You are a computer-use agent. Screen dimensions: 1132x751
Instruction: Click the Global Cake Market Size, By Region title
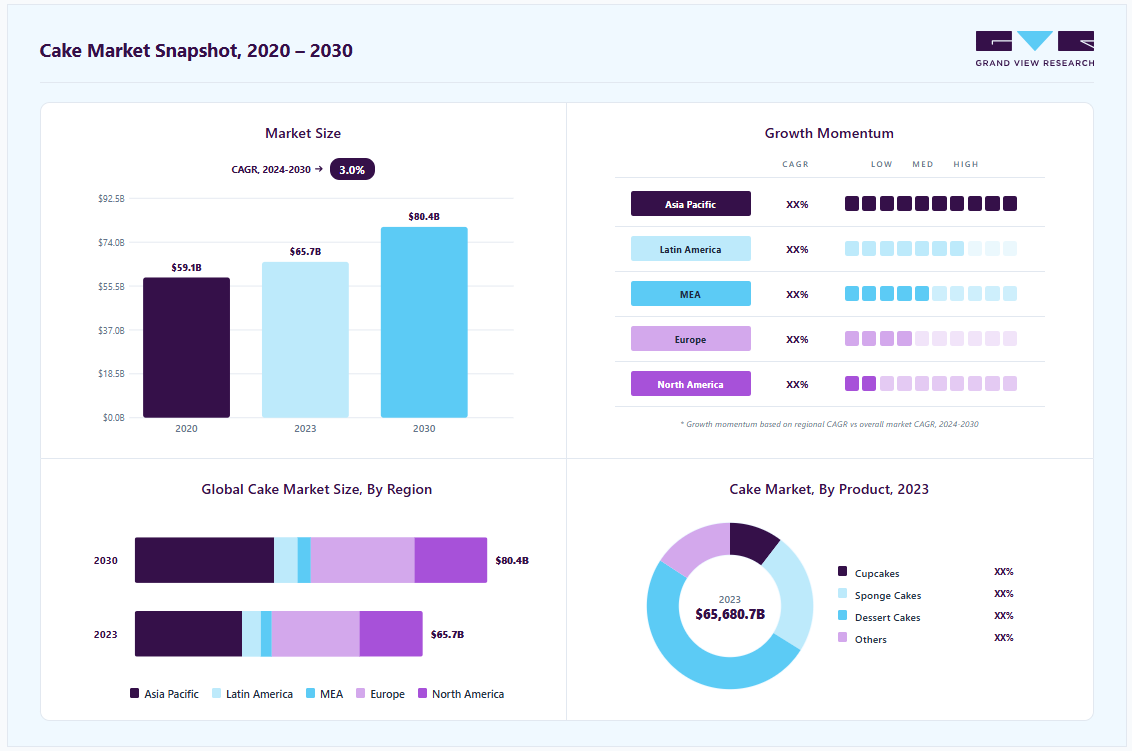(x=316, y=489)
